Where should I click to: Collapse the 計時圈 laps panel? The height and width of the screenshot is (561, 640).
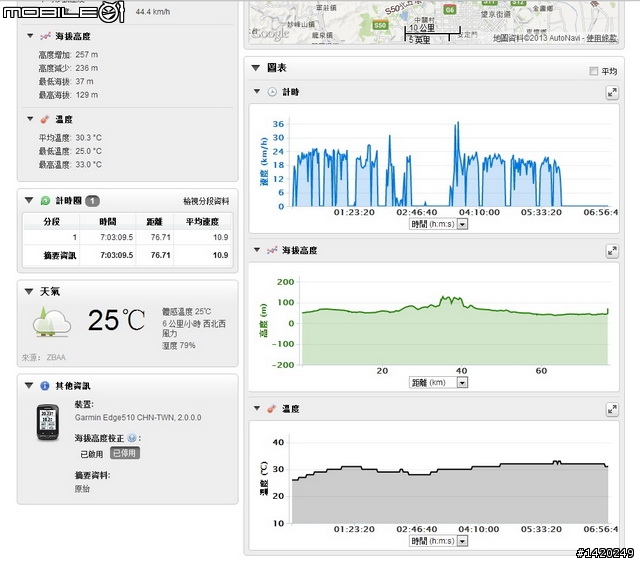pyautogui.click(x=29, y=200)
